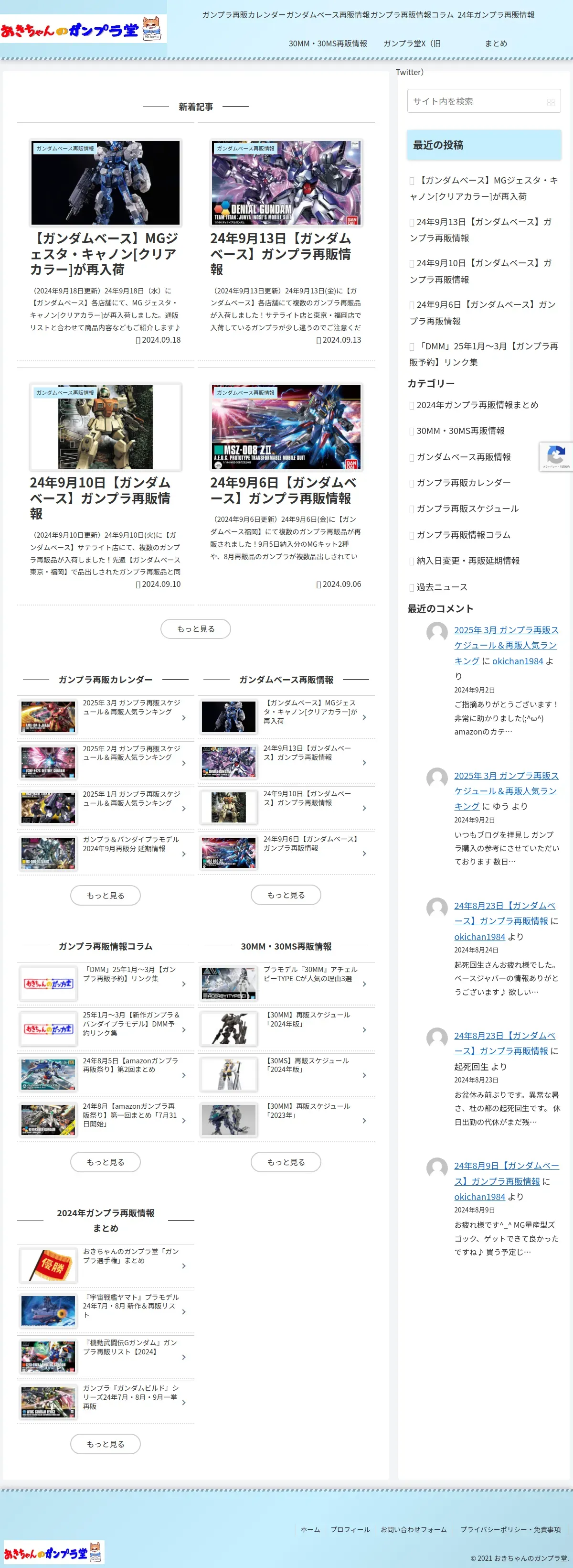Open okichan1984 link in the 2024年9月2日 comment

coord(518,661)
